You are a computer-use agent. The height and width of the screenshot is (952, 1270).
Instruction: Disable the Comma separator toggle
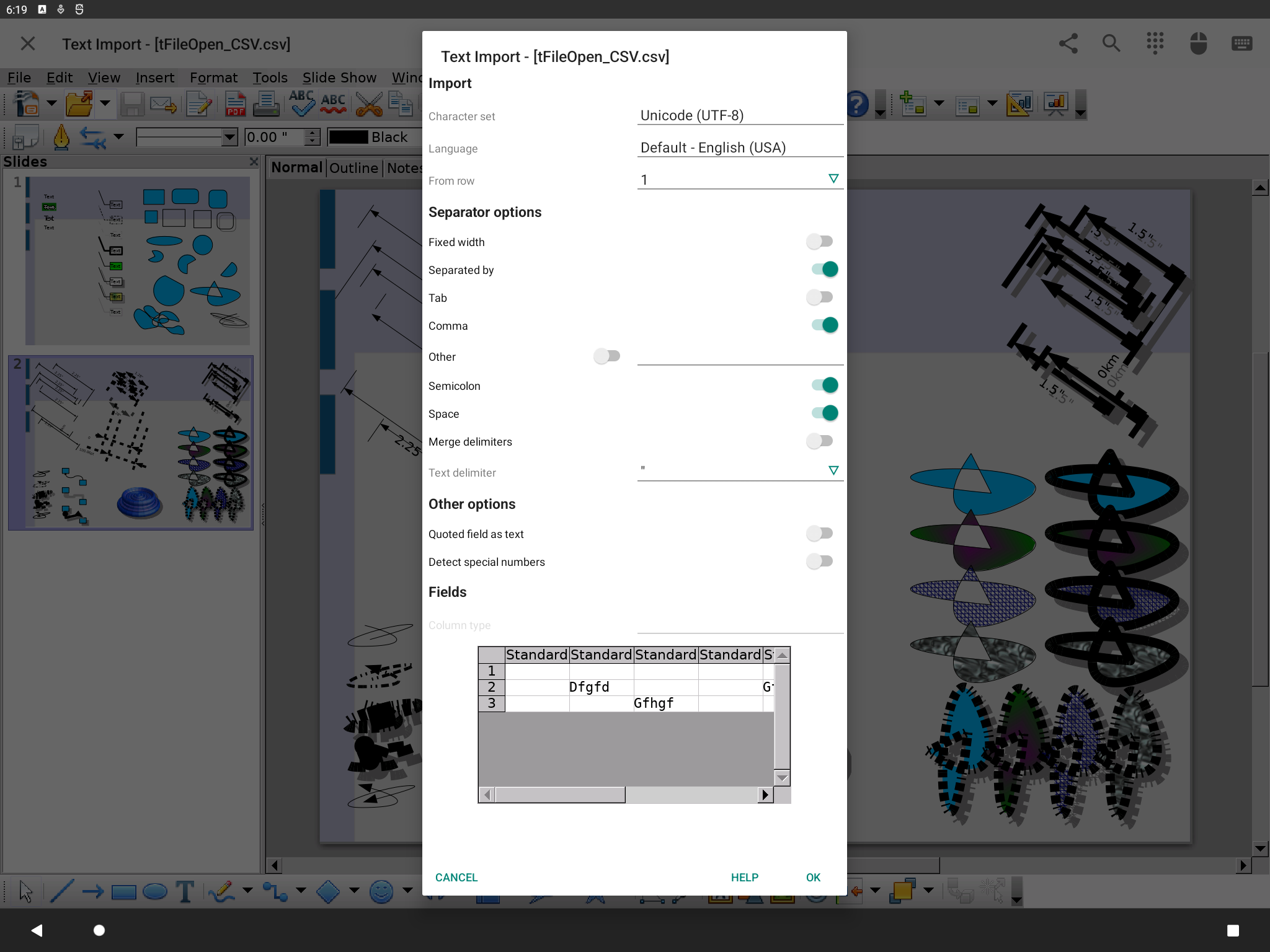(x=825, y=325)
